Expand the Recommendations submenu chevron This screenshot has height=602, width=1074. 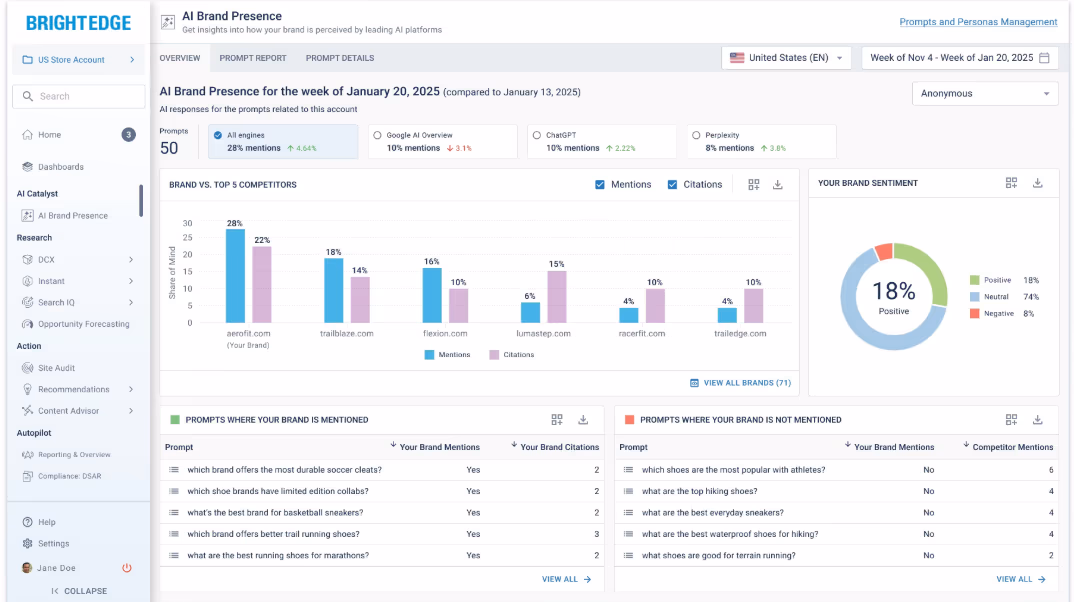(131, 389)
